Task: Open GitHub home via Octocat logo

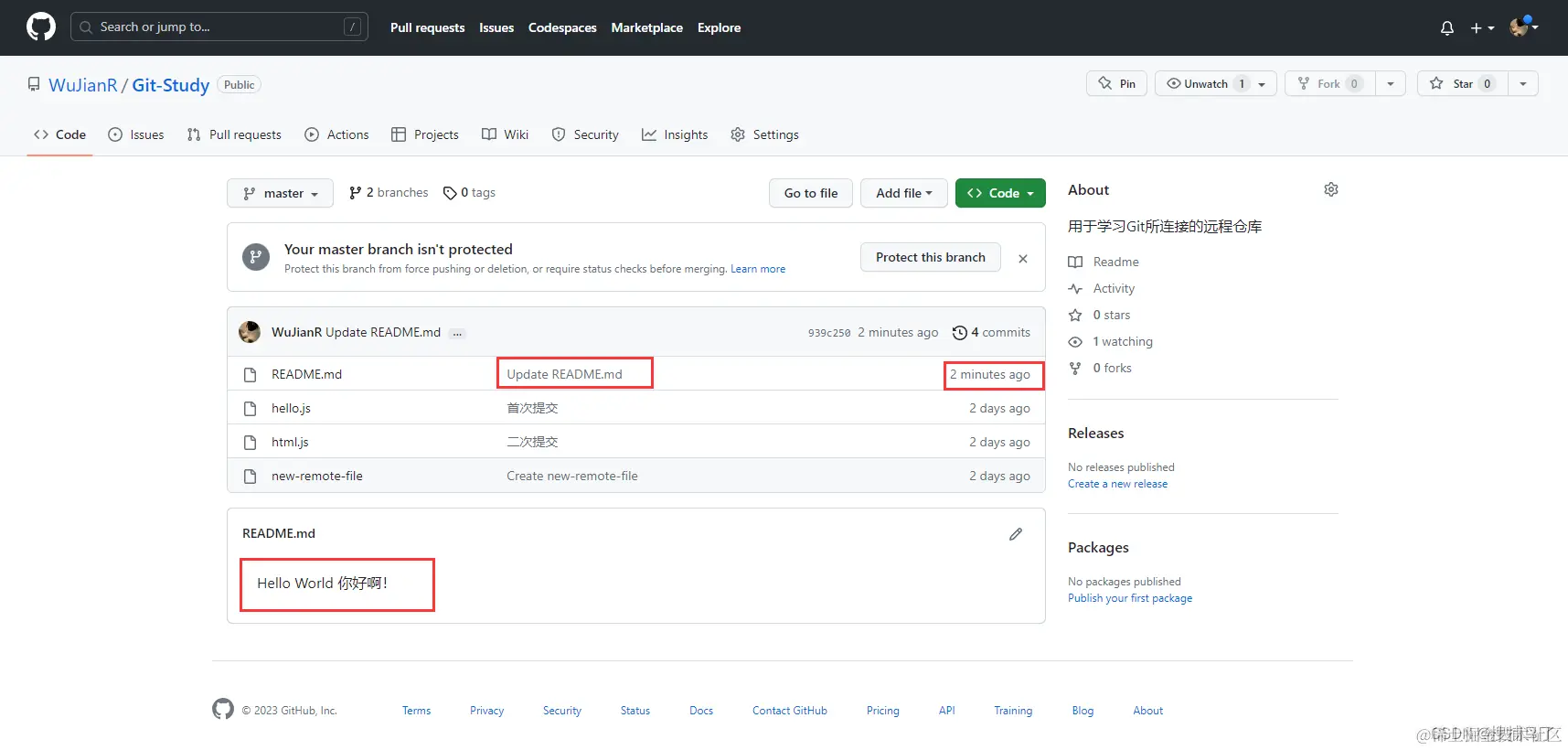Action: 41,27
